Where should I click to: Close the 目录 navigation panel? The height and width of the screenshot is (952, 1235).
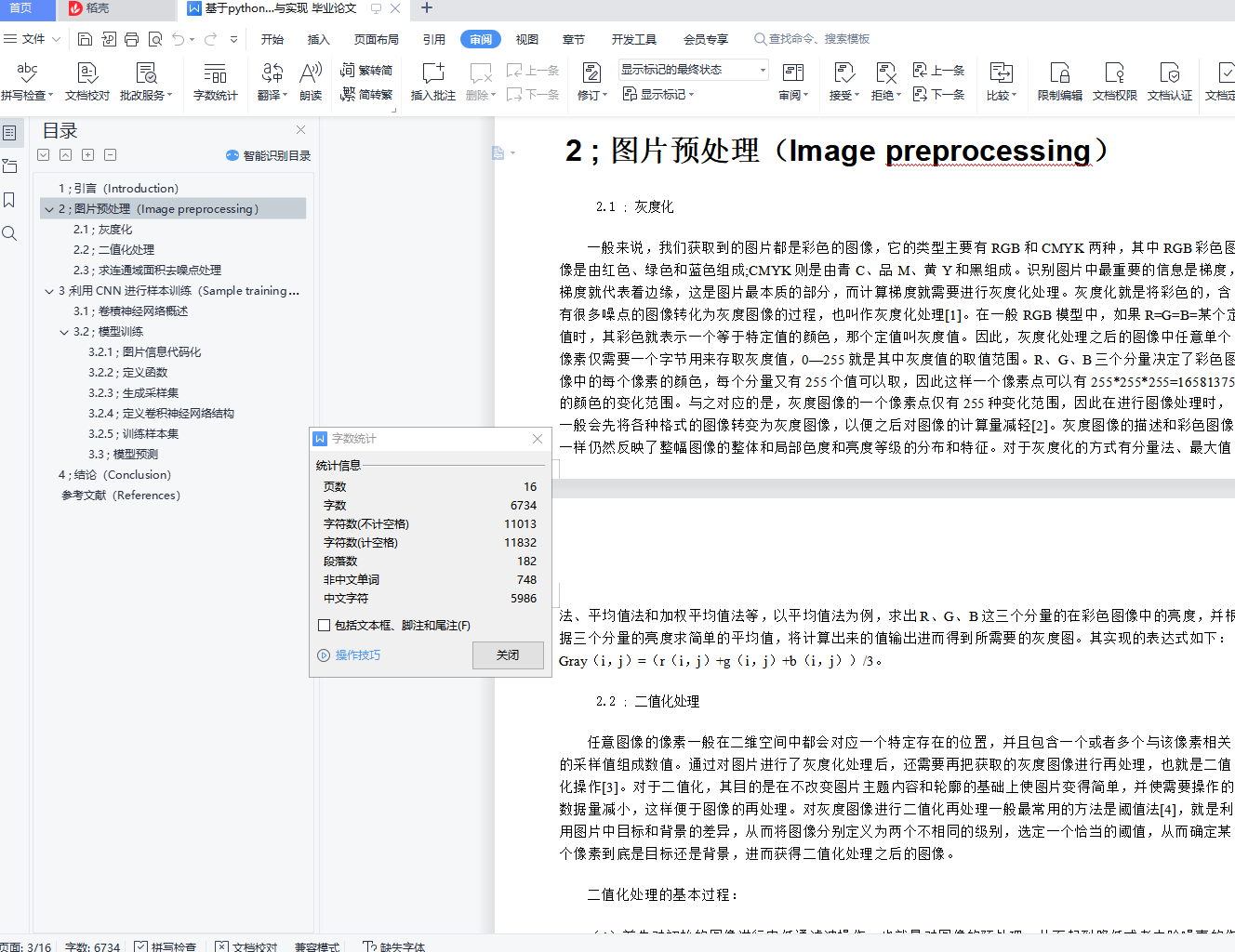click(300, 130)
